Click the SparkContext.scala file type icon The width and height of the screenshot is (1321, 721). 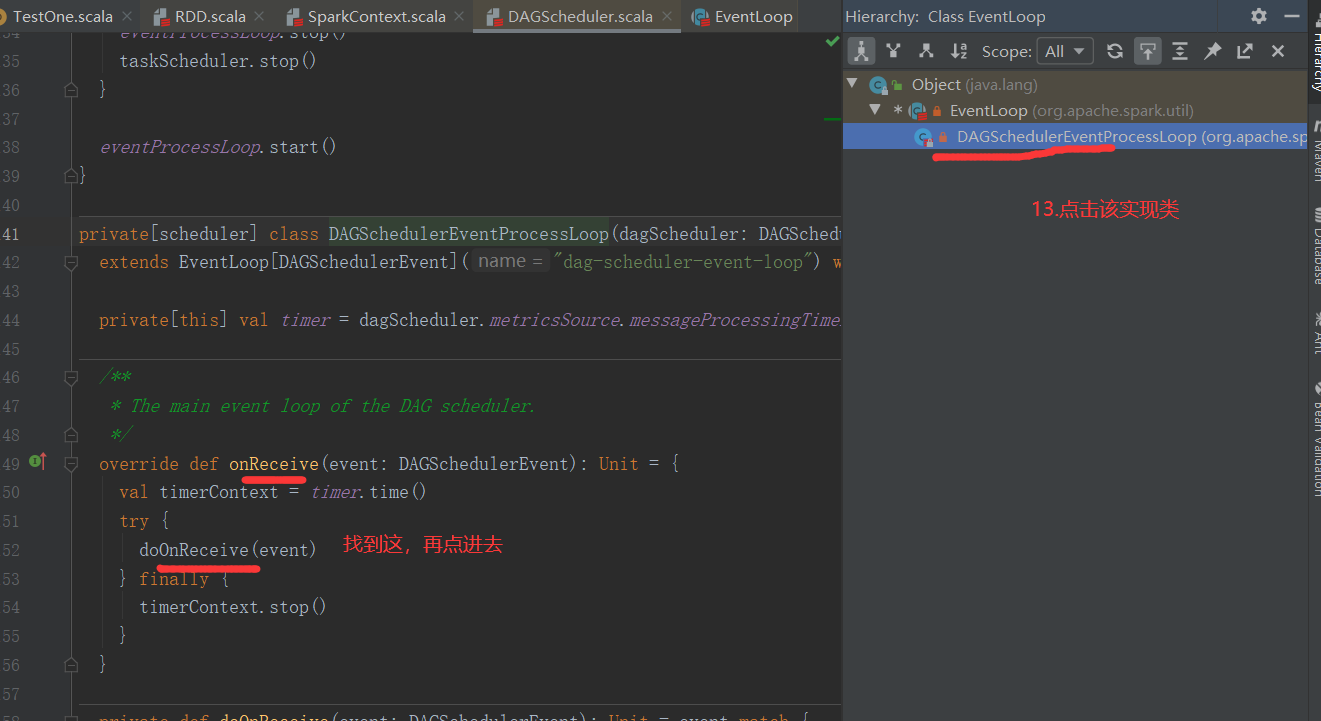[x=293, y=17]
